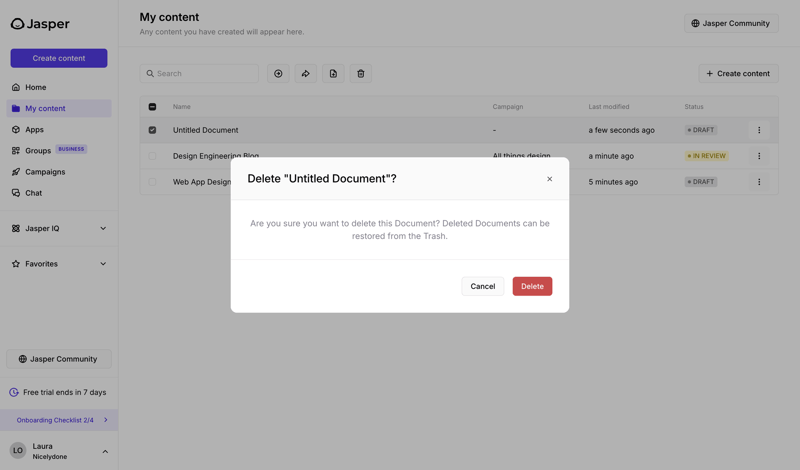Open the three-dot menu for Design Engineering Blog
The image size is (800, 470).
pyautogui.click(x=759, y=156)
